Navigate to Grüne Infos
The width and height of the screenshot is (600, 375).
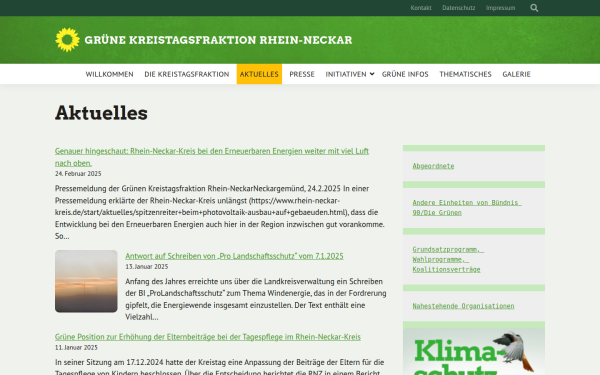click(x=405, y=74)
